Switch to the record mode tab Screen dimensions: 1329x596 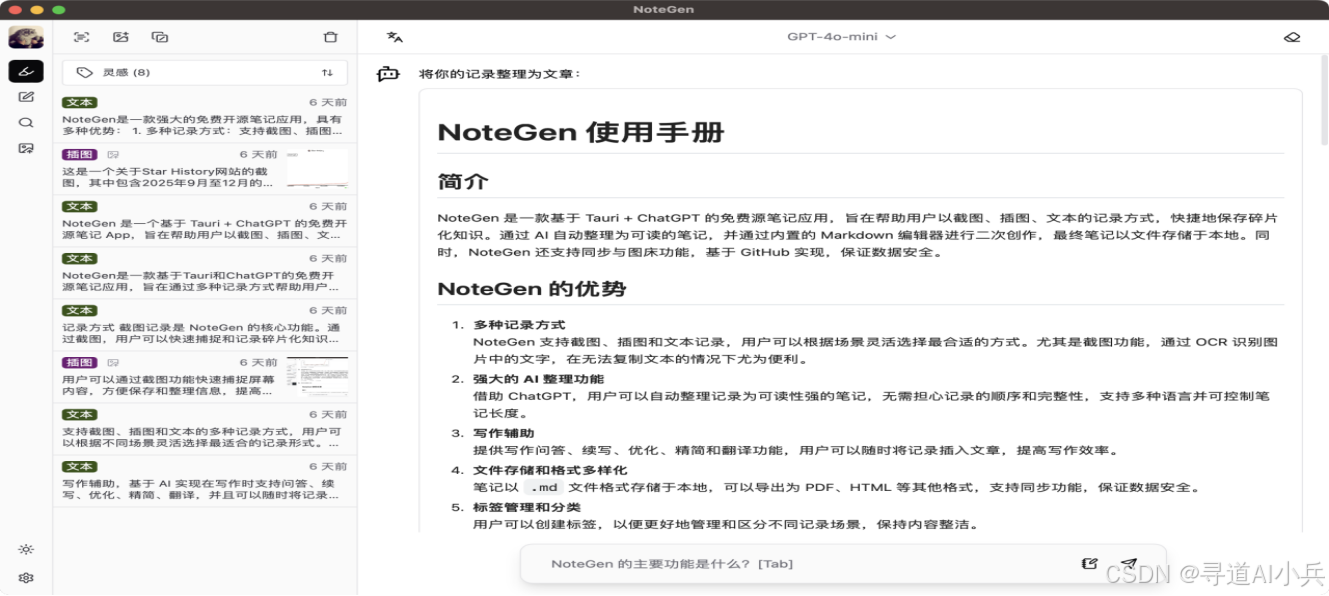click(27, 70)
